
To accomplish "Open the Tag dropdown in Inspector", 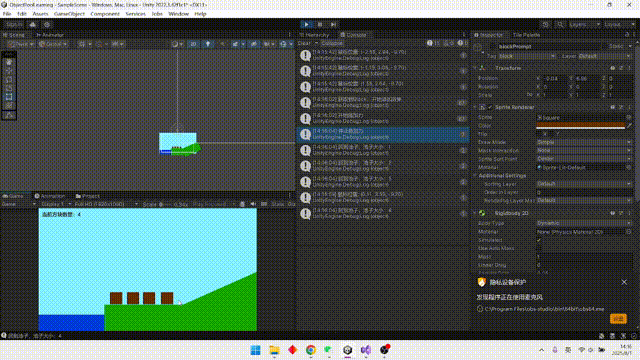I will 527,56.
